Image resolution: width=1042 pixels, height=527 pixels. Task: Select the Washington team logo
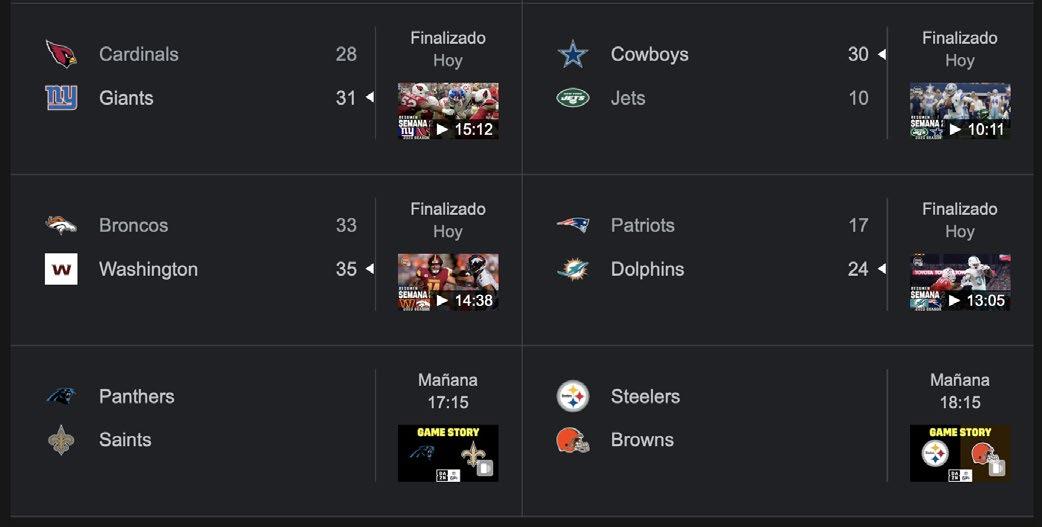[61, 269]
